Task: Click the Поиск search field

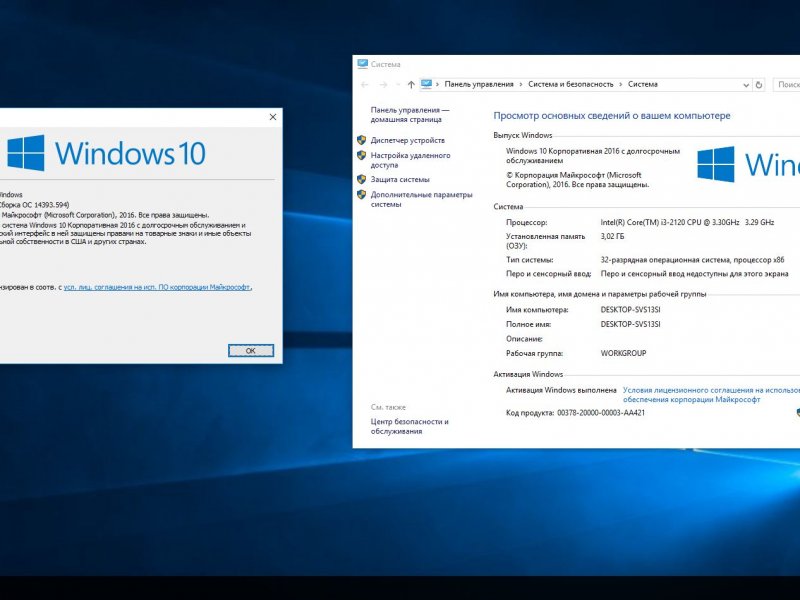Action: (x=786, y=85)
